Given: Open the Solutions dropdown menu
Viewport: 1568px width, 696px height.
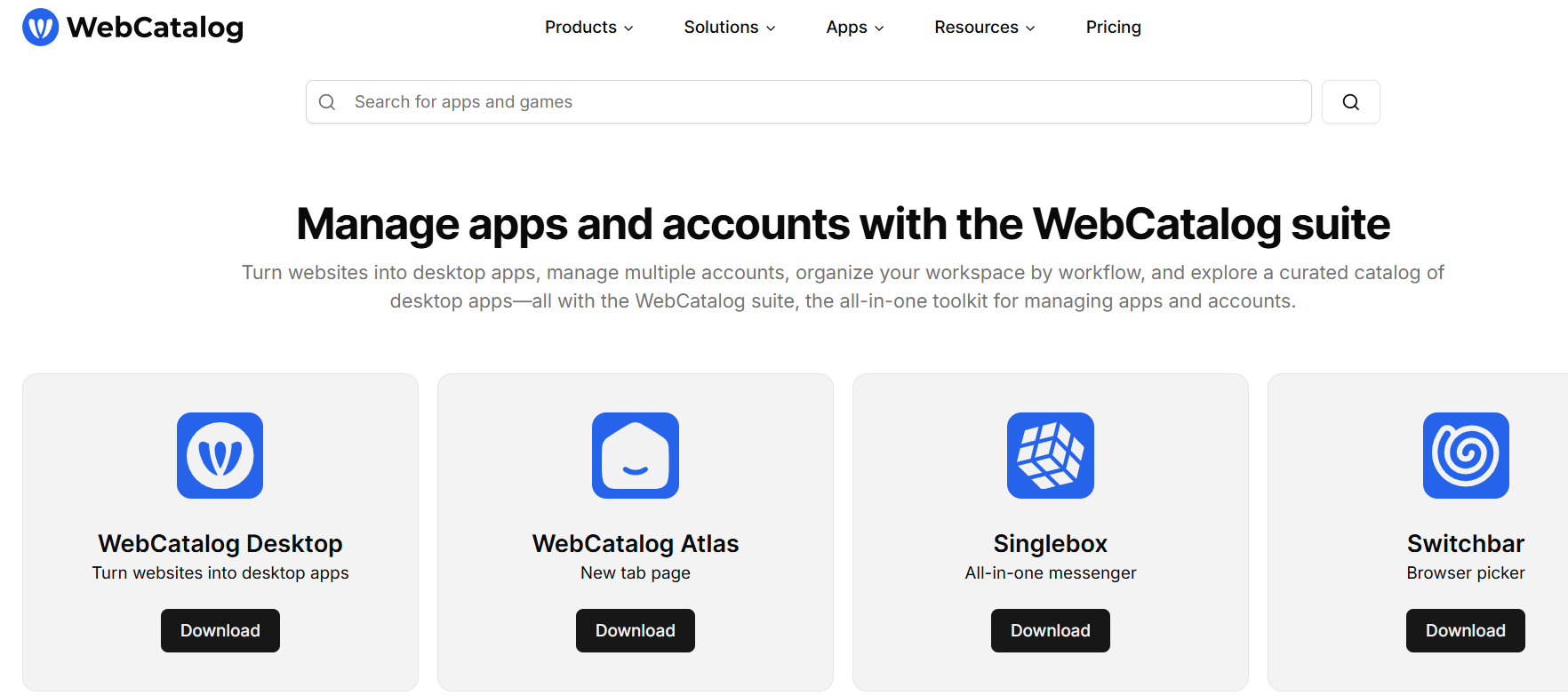Looking at the screenshot, I should (x=729, y=28).
